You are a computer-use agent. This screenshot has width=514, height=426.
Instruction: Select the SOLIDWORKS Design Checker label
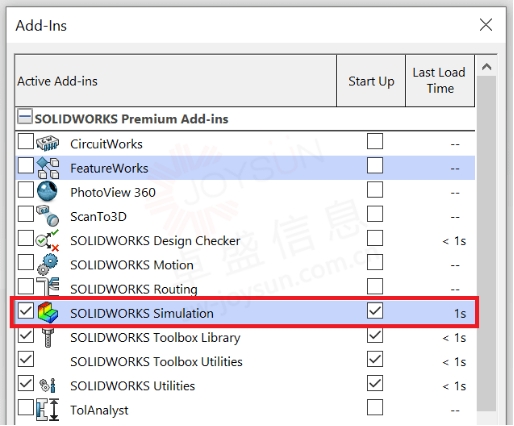coord(155,241)
